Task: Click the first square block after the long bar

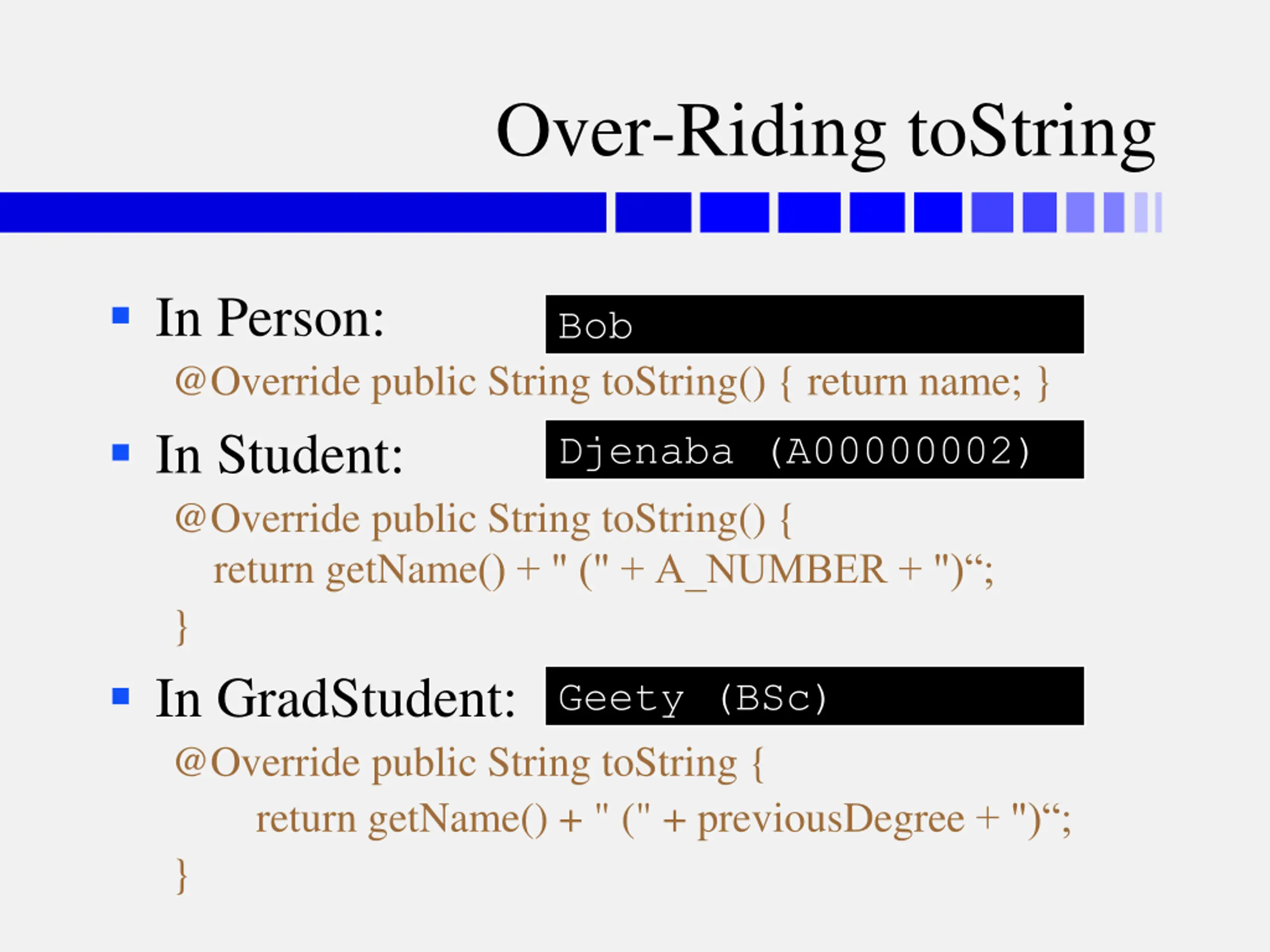Action: [653, 212]
